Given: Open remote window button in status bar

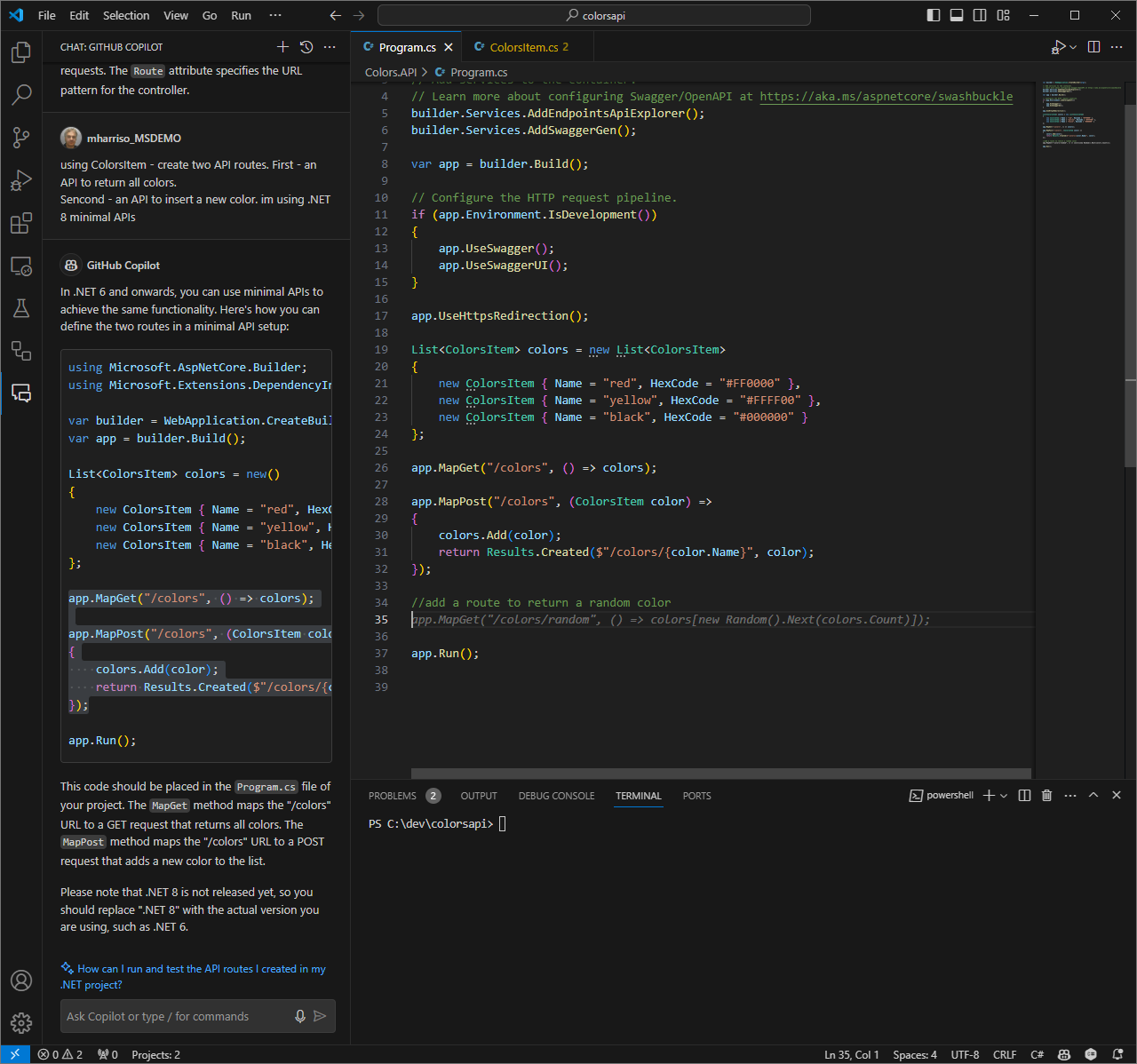Looking at the screenshot, I should 15,1054.
